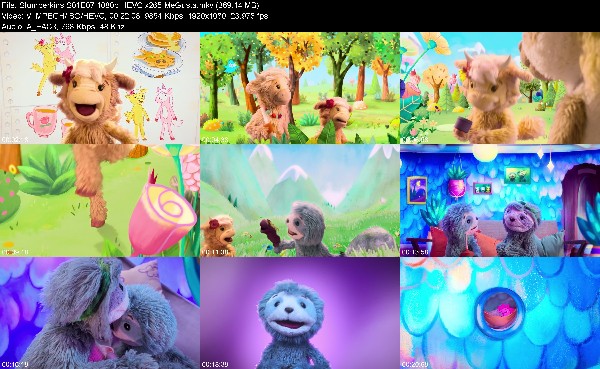Click timestamp on round window thumbnail
The image size is (600, 369).
(415, 364)
